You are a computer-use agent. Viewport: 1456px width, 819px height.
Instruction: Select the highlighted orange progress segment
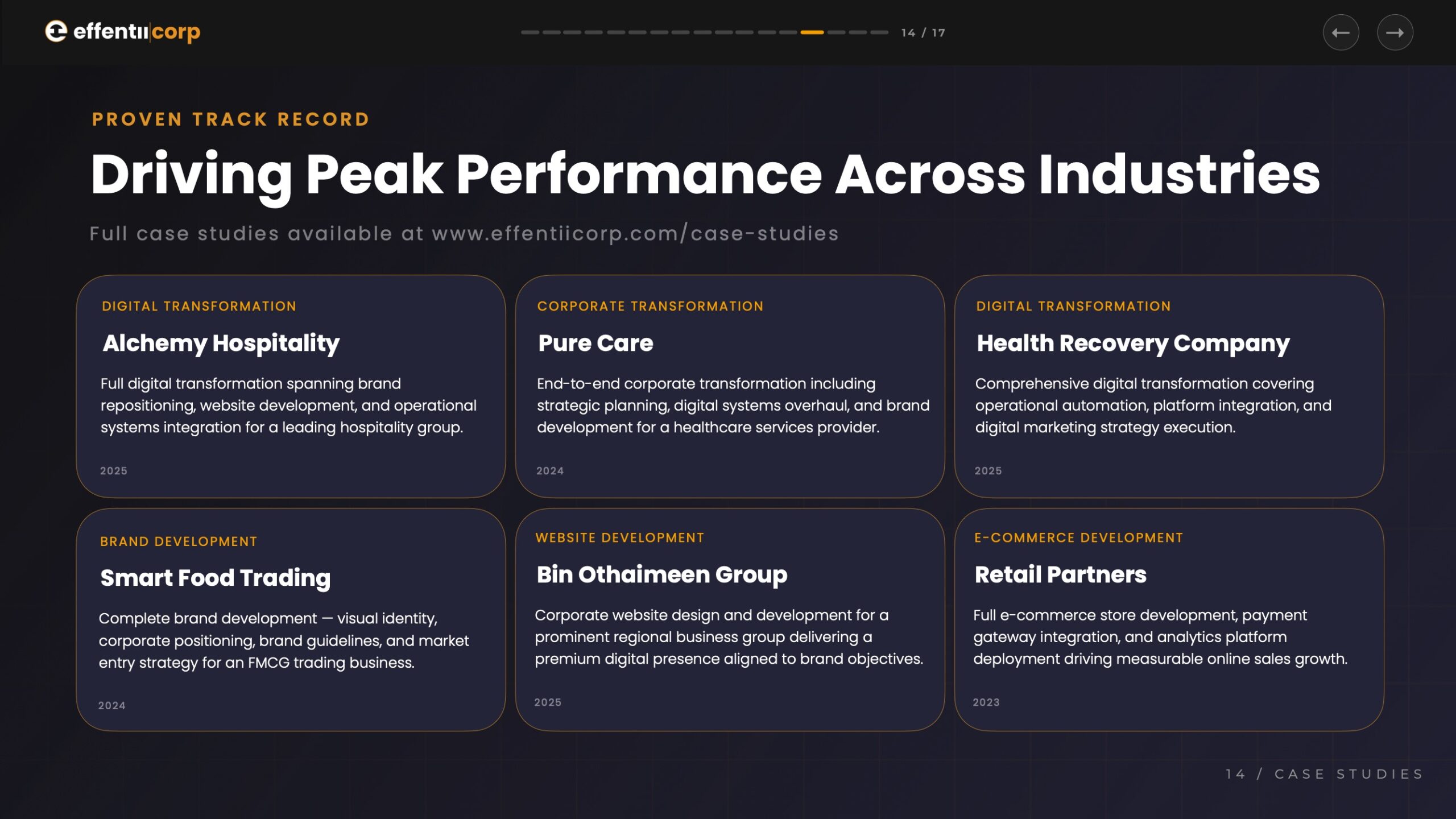point(812,32)
